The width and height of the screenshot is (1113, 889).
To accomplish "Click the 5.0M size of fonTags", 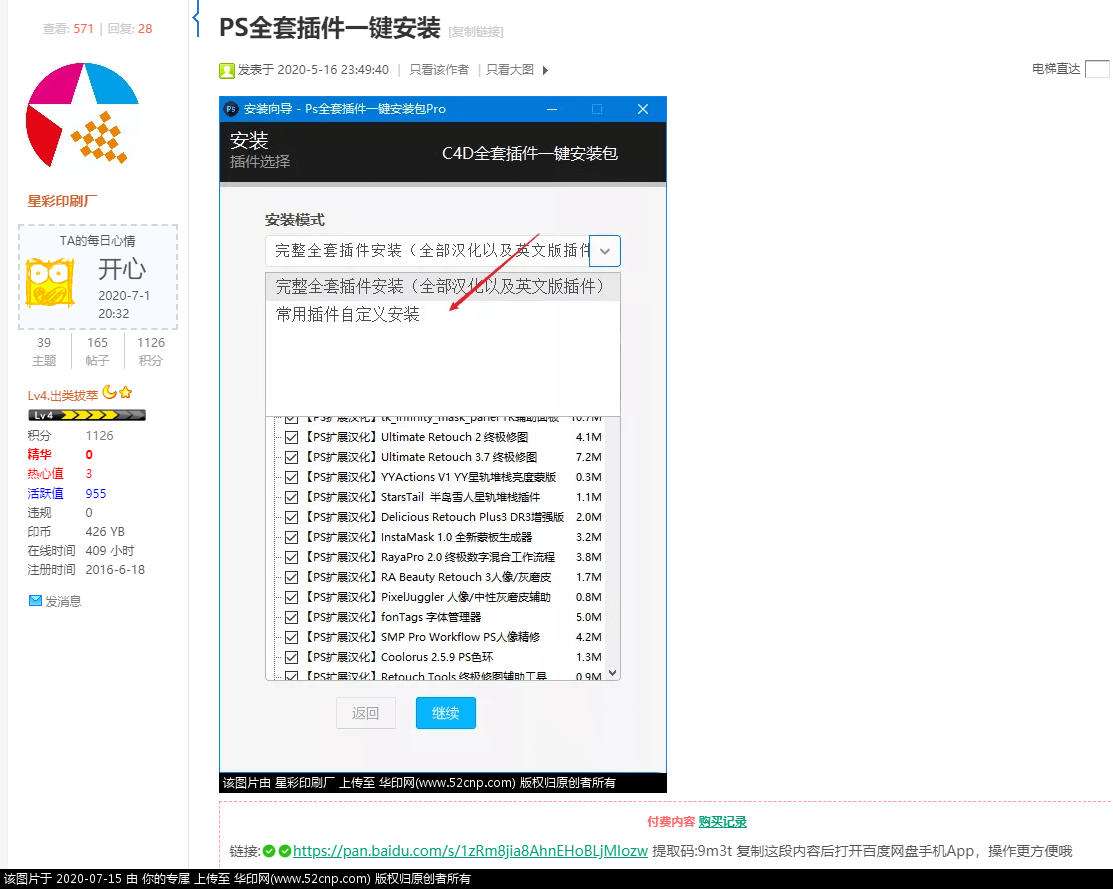I will tap(588, 617).
